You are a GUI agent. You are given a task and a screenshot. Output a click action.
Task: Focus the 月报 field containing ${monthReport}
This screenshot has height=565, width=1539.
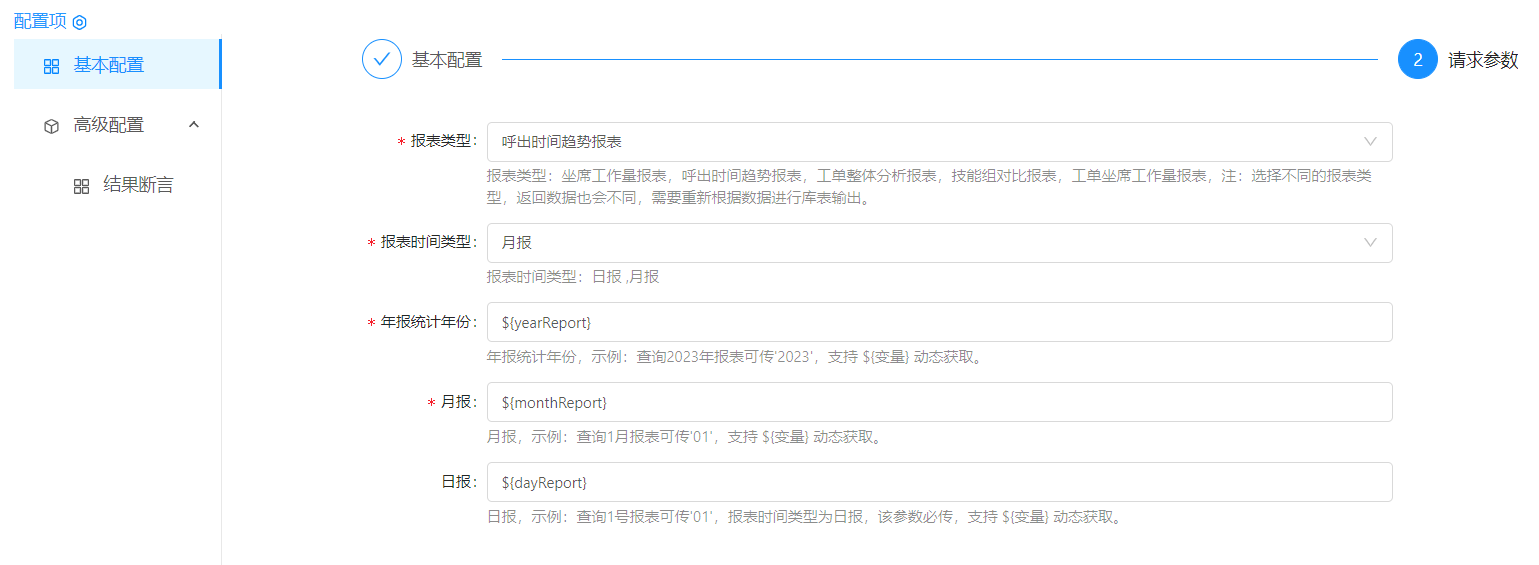click(938, 402)
